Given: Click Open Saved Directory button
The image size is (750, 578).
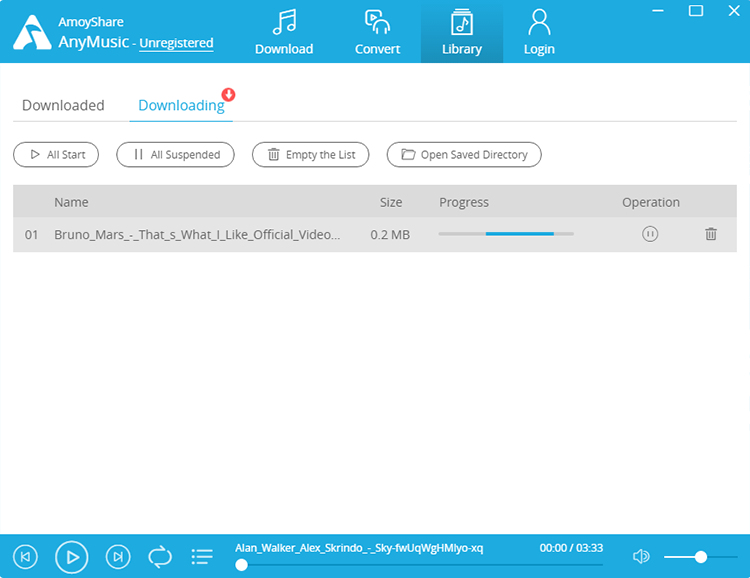Looking at the screenshot, I should click(x=464, y=155).
